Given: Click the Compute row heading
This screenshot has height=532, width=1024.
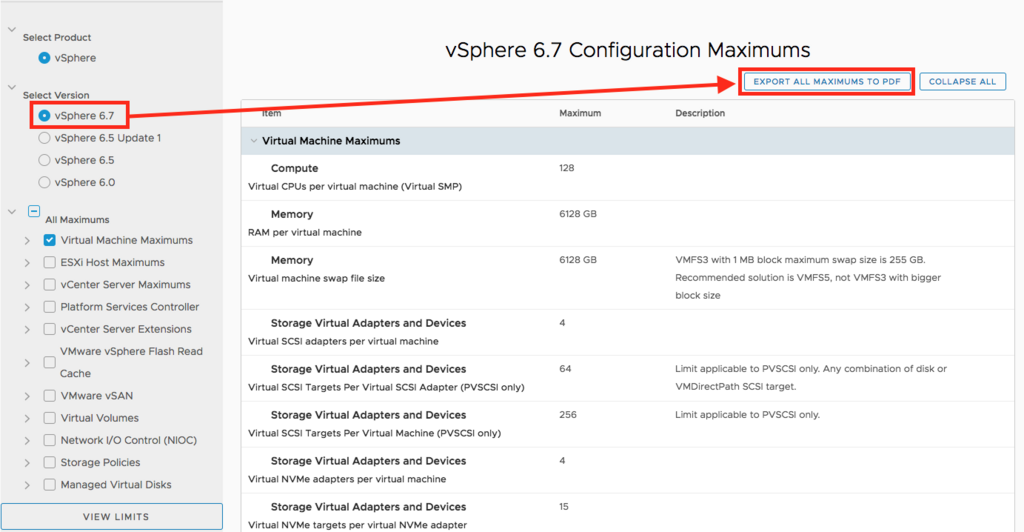Looking at the screenshot, I should (x=295, y=168).
